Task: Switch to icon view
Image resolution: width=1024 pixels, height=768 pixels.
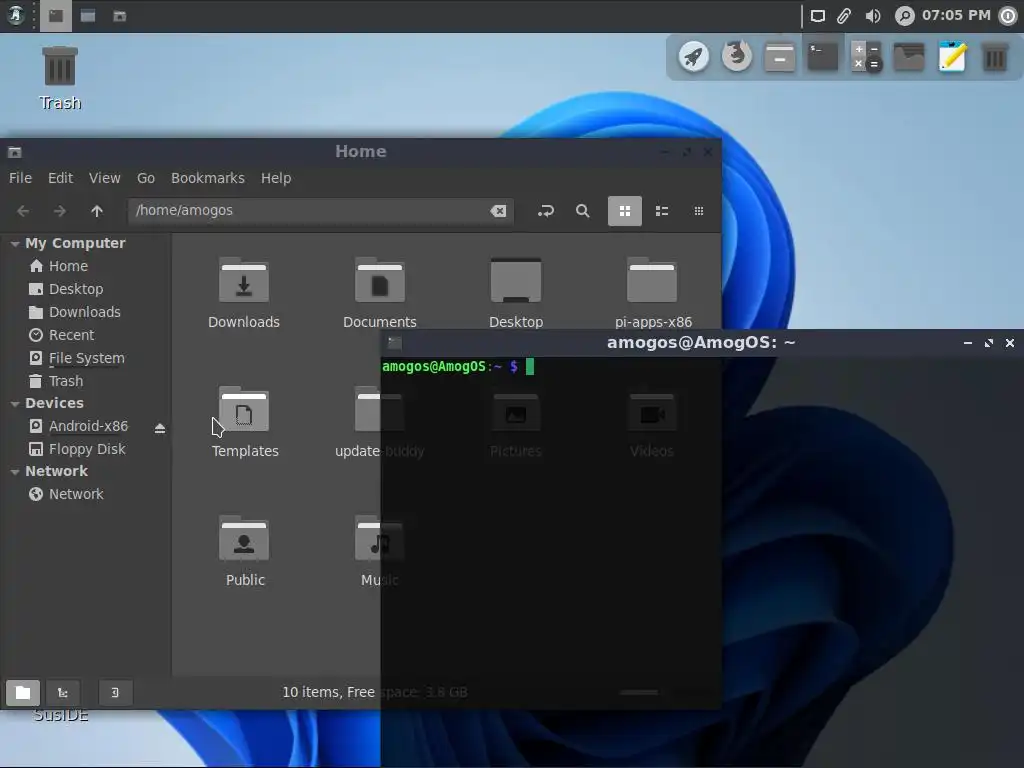Action: click(x=625, y=211)
